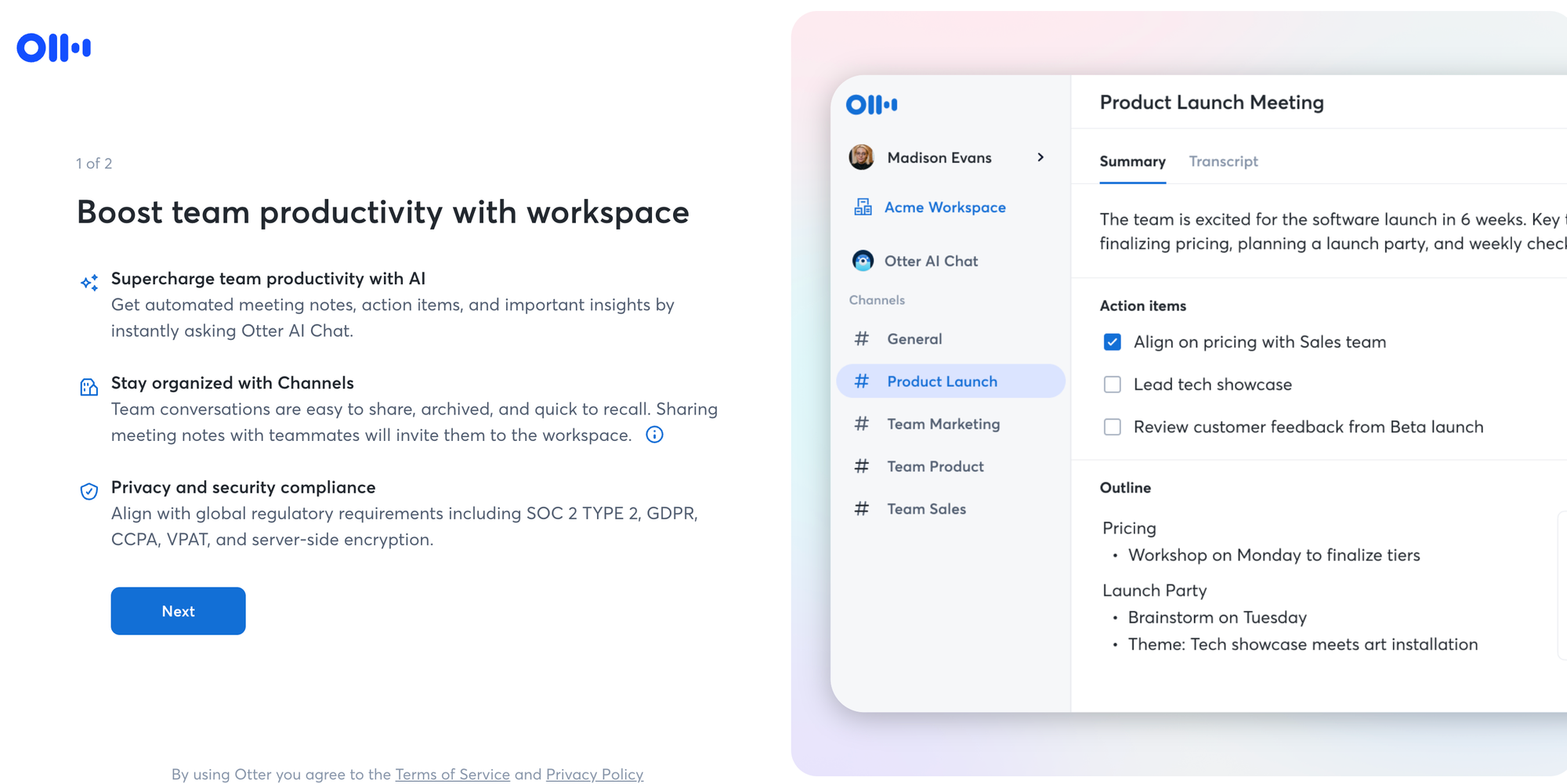Click the Product Launch Meeting title

(1211, 103)
